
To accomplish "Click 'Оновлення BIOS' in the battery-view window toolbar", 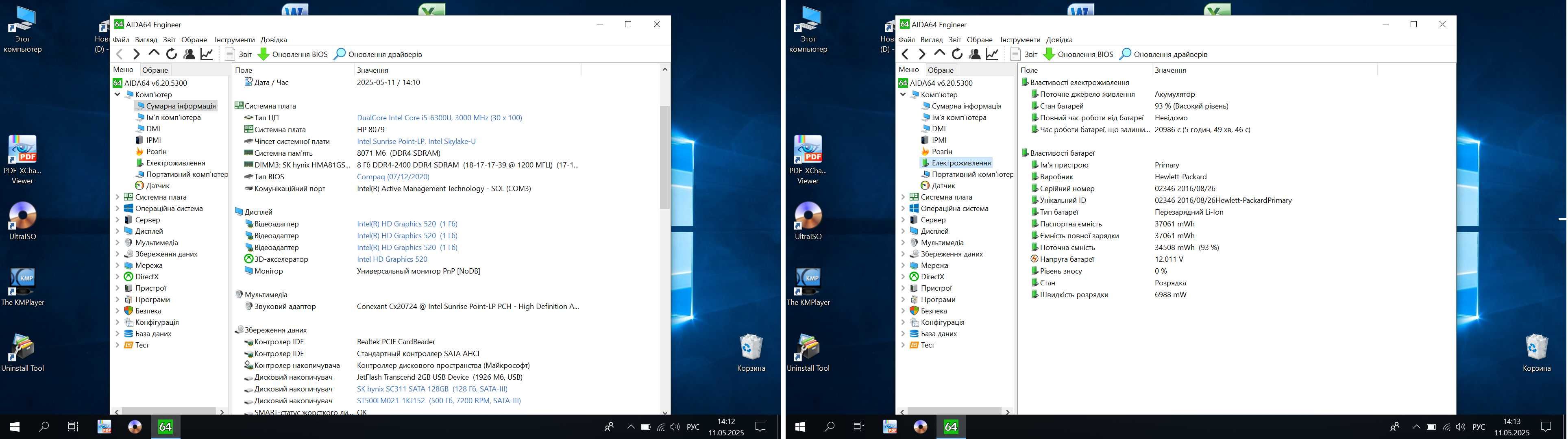I will coord(1078,54).
